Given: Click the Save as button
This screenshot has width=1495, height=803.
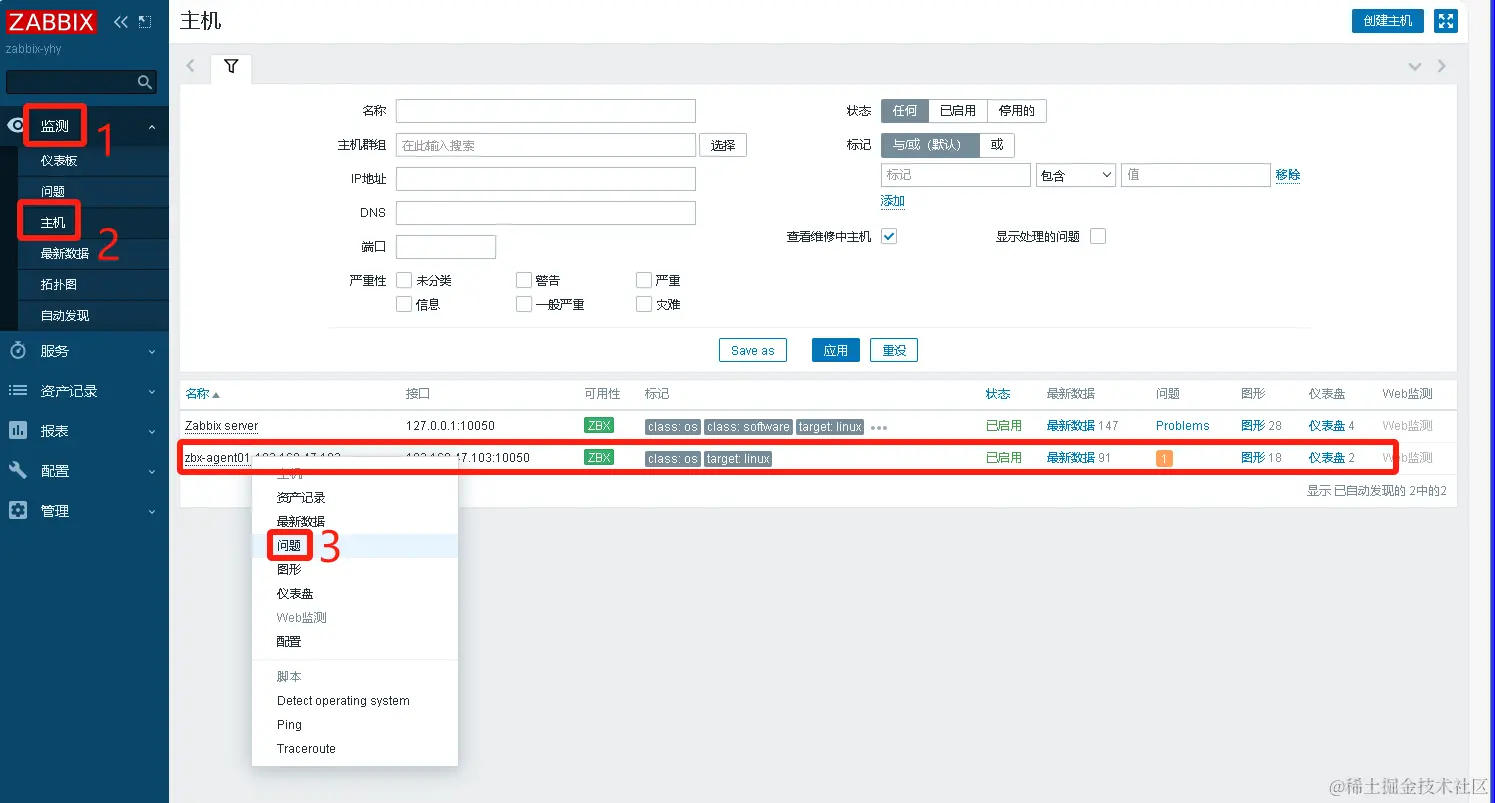Looking at the screenshot, I should [753, 350].
